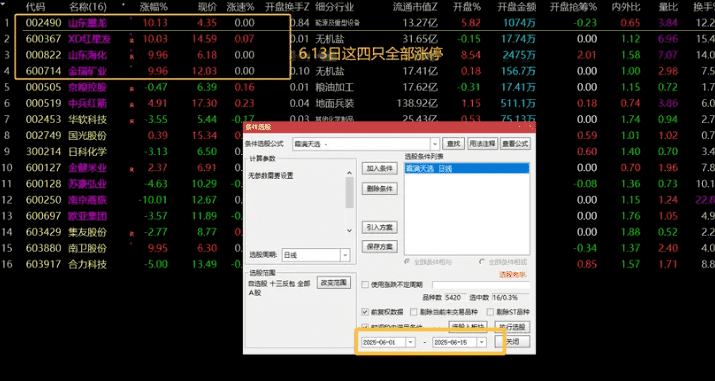Screen dimensions: 715x381
Task: Click the 计算参数 scrollbar thumb
Action: click(x=349, y=192)
